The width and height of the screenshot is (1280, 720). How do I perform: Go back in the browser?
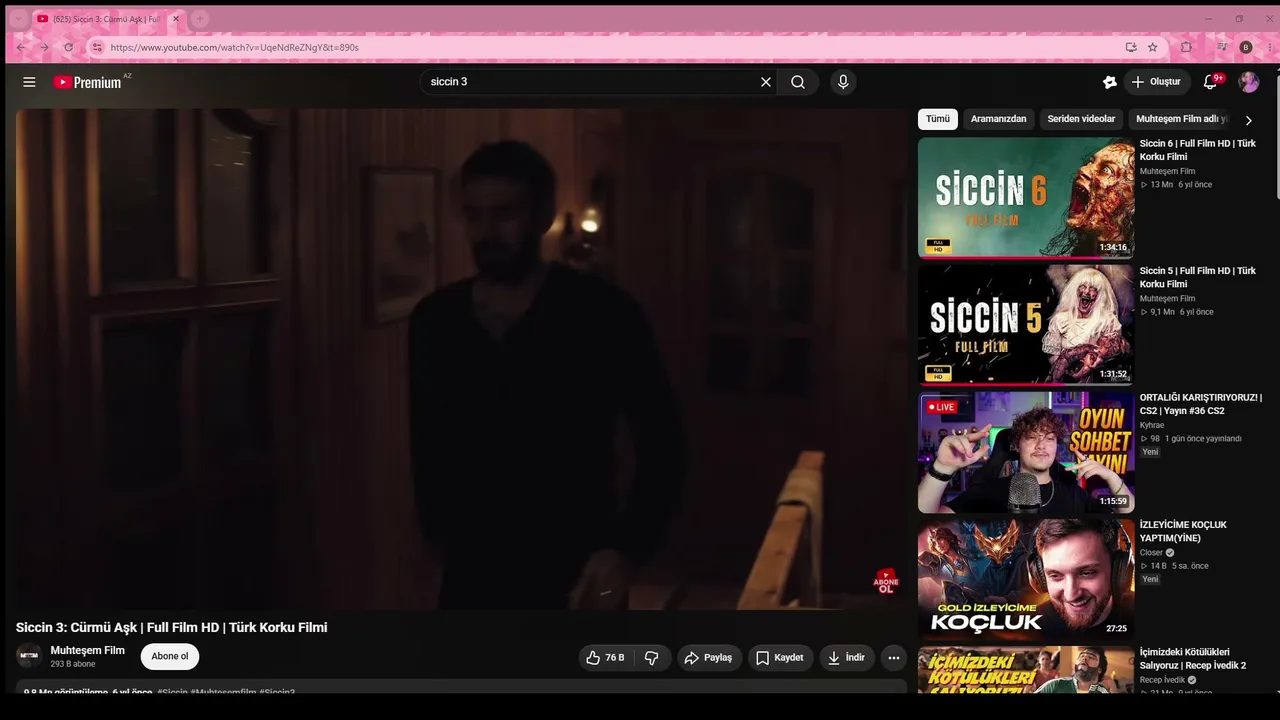click(x=21, y=47)
